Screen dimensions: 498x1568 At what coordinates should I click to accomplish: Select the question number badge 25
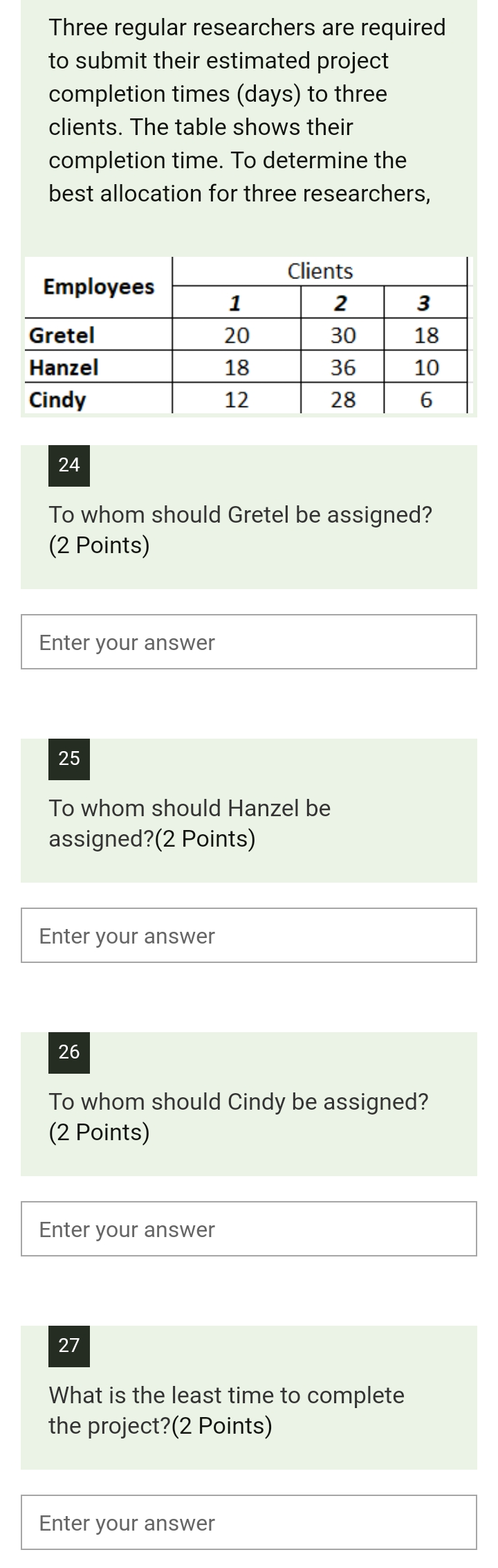click(68, 758)
